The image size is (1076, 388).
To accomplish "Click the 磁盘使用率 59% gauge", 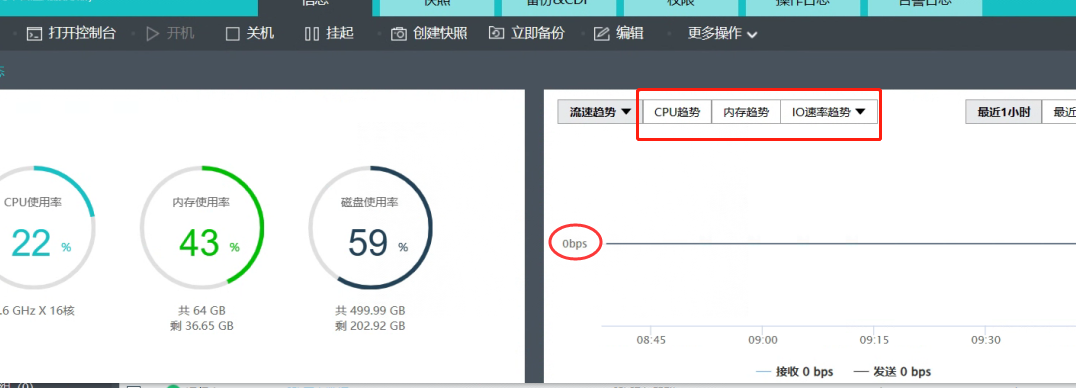I will click(x=371, y=227).
